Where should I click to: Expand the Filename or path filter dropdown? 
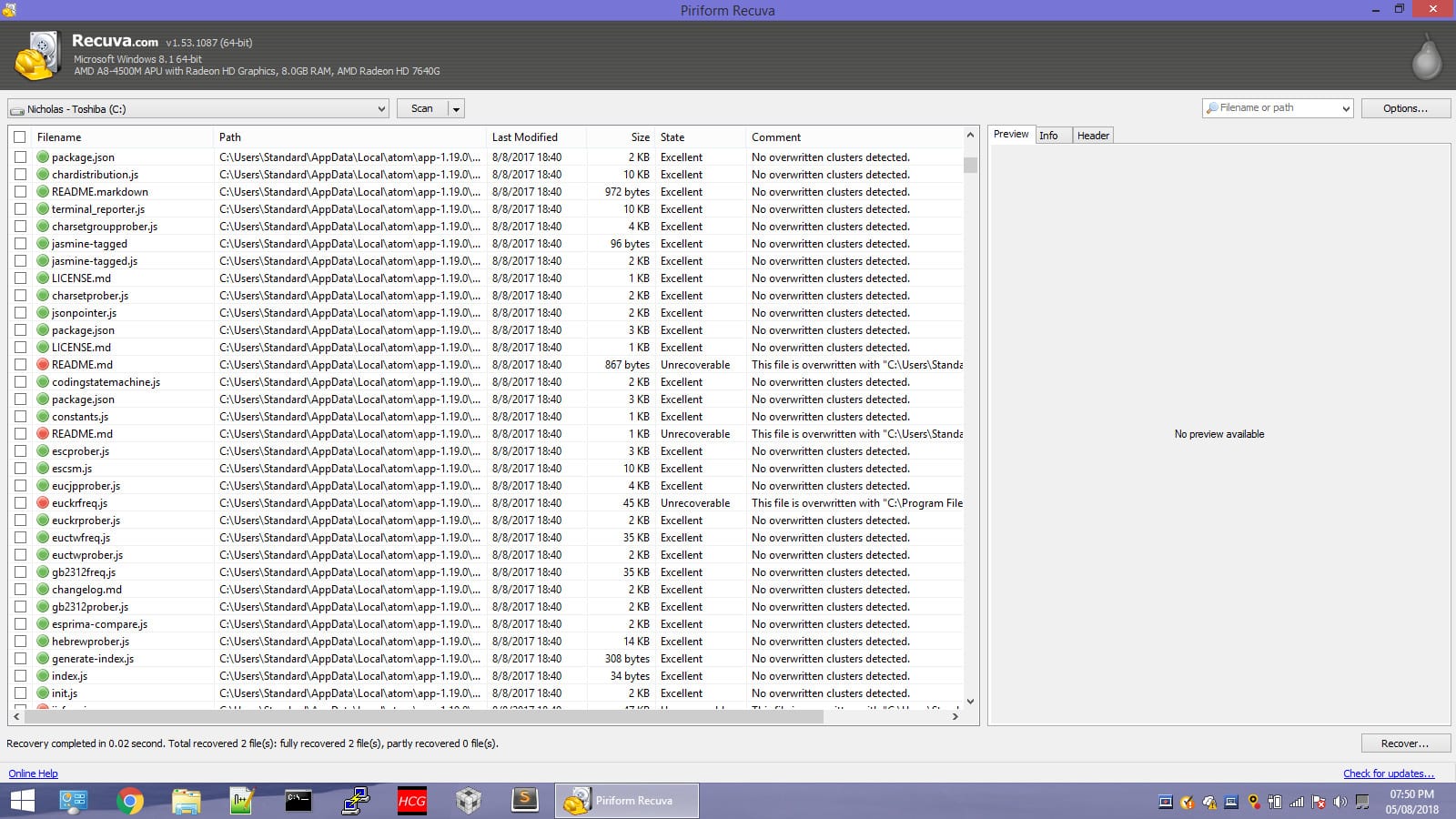(1346, 108)
